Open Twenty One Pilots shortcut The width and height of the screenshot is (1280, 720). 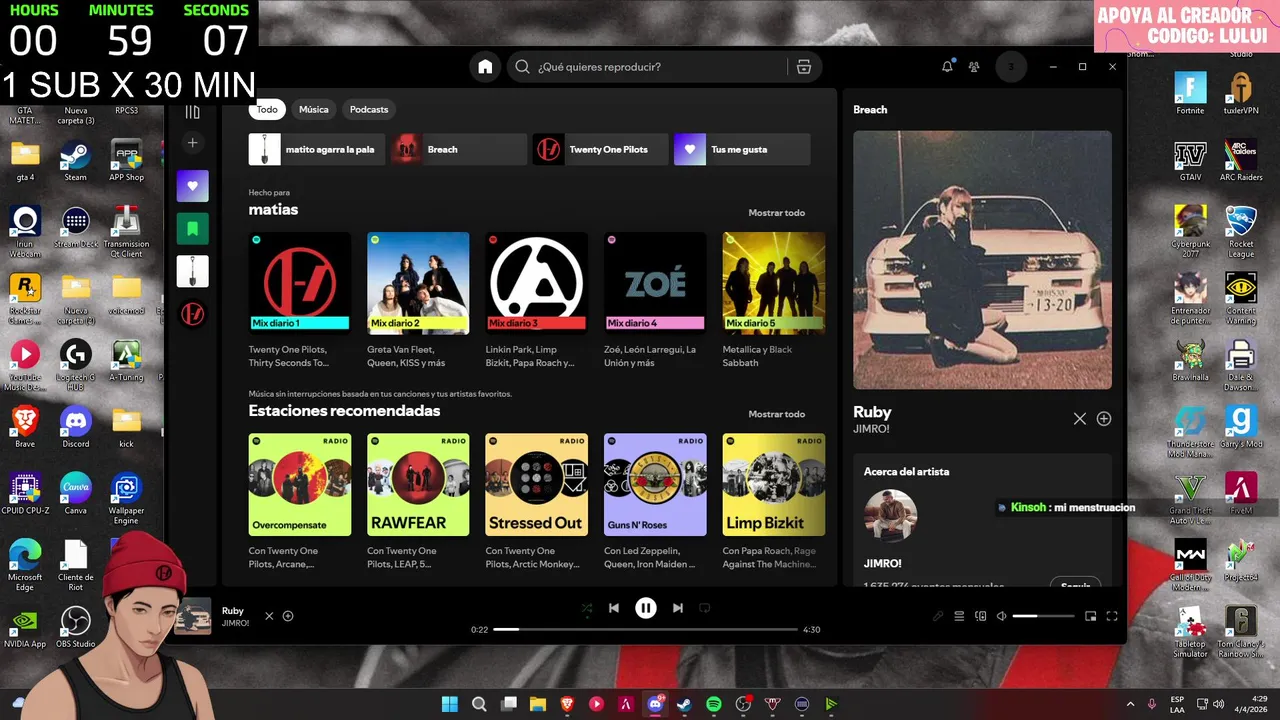(x=600, y=149)
